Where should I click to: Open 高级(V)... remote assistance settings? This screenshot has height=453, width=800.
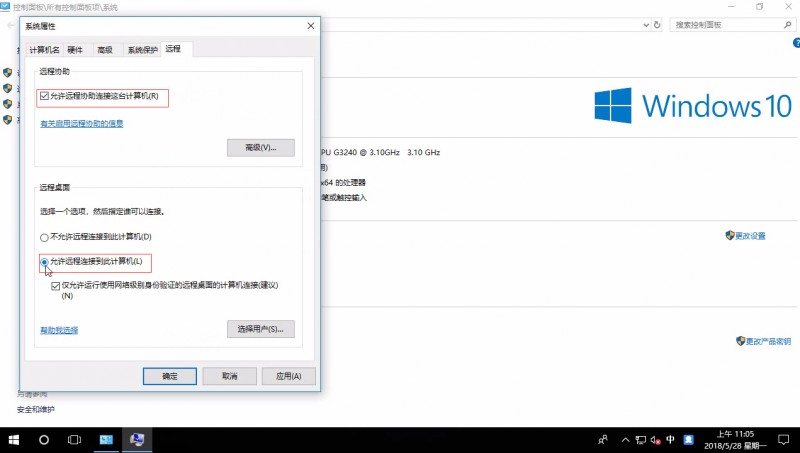tap(261, 147)
